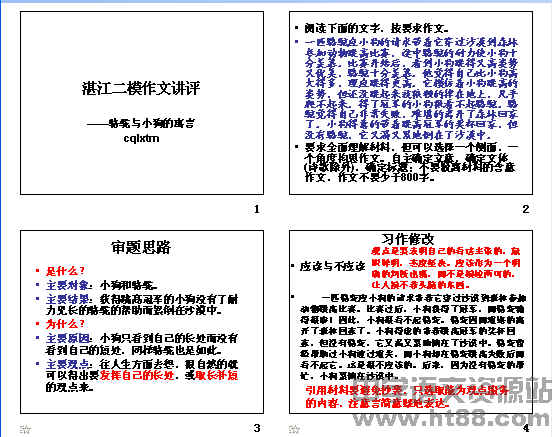Click blue label 主要观点 on slide 3
The height and width of the screenshot is (437, 552).
[68, 364]
